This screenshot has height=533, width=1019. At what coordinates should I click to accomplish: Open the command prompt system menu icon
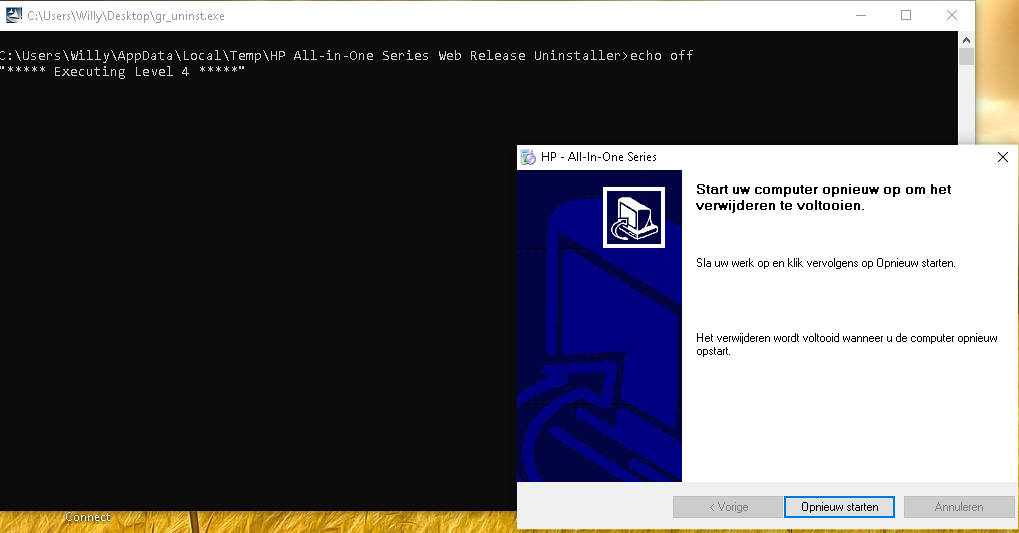(x=13, y=16)
